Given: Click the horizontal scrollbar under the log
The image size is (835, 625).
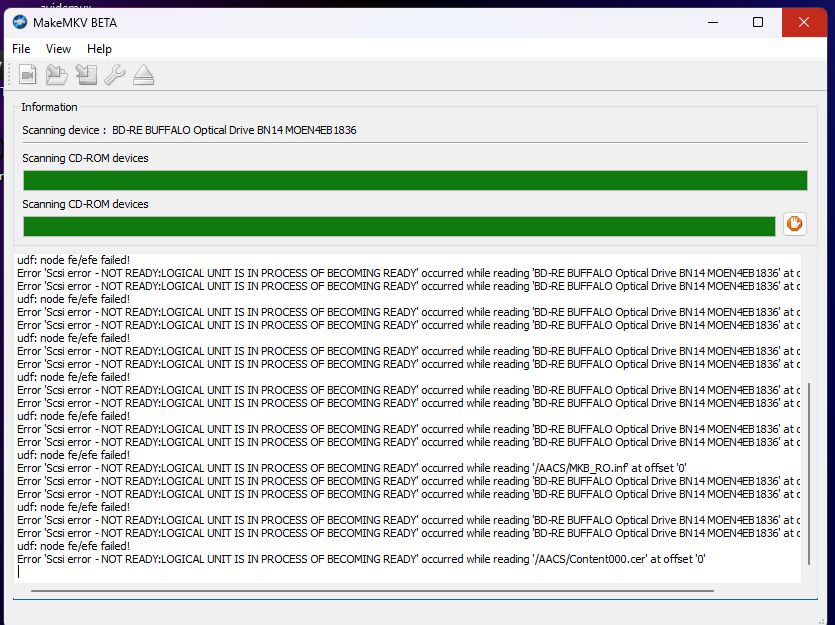Looking at the screenshot, I should click(x=372, y=591).
